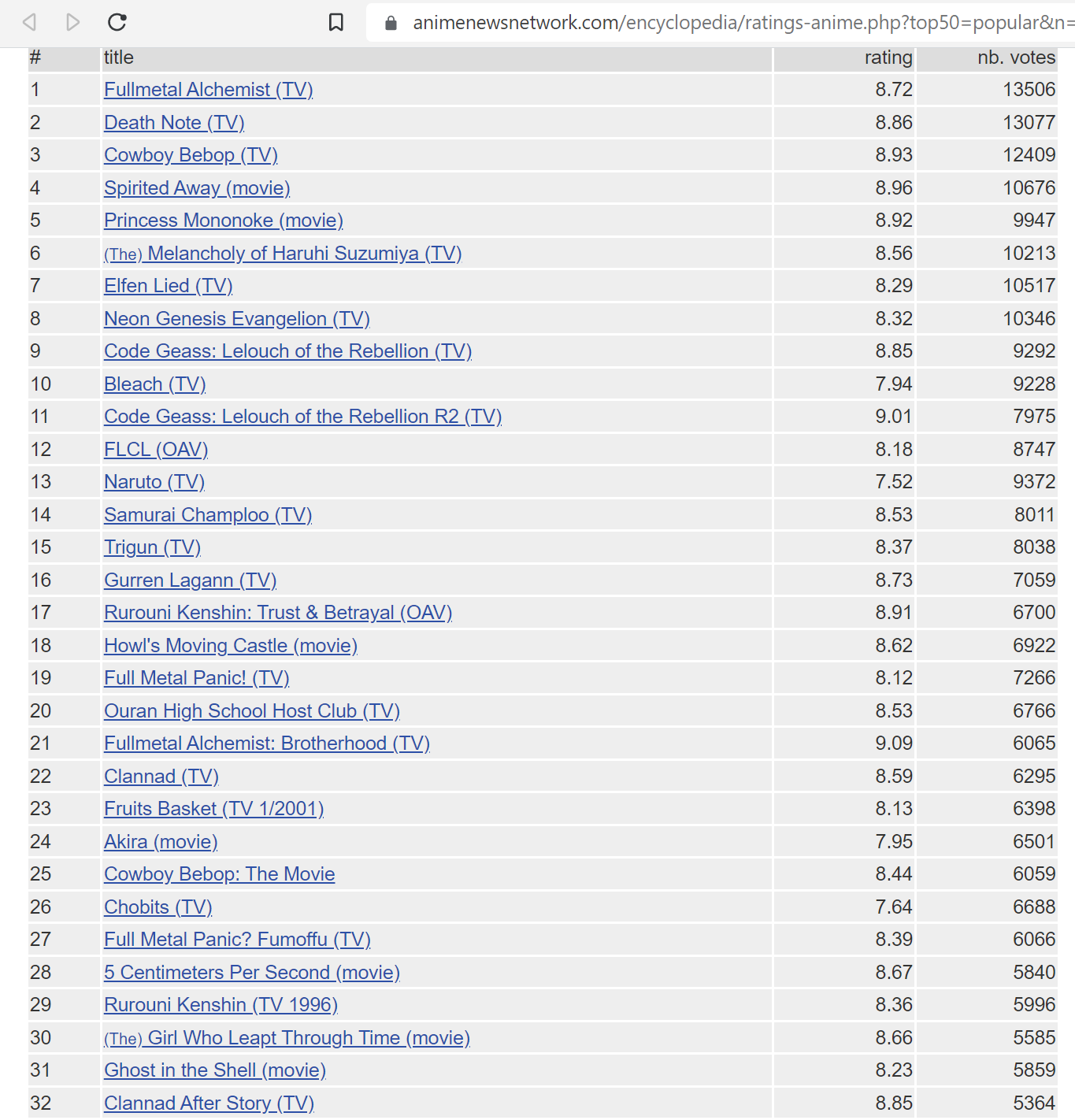Select vote count 6922 for Howl's Moving Castle
Screen dimensions: 1075x1120
[1034, 646]
